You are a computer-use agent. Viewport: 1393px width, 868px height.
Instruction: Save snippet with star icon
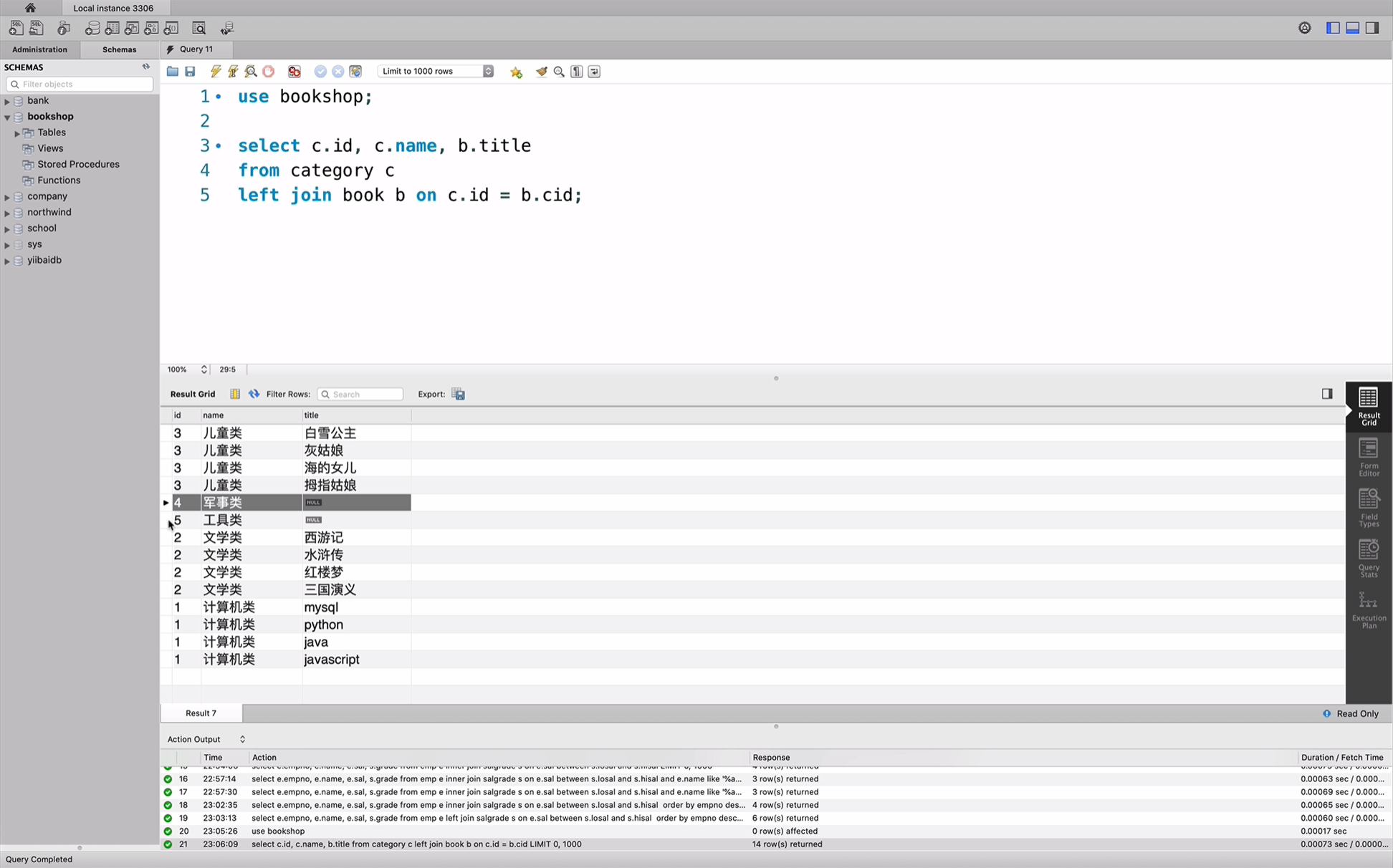(x=516, y=72)
